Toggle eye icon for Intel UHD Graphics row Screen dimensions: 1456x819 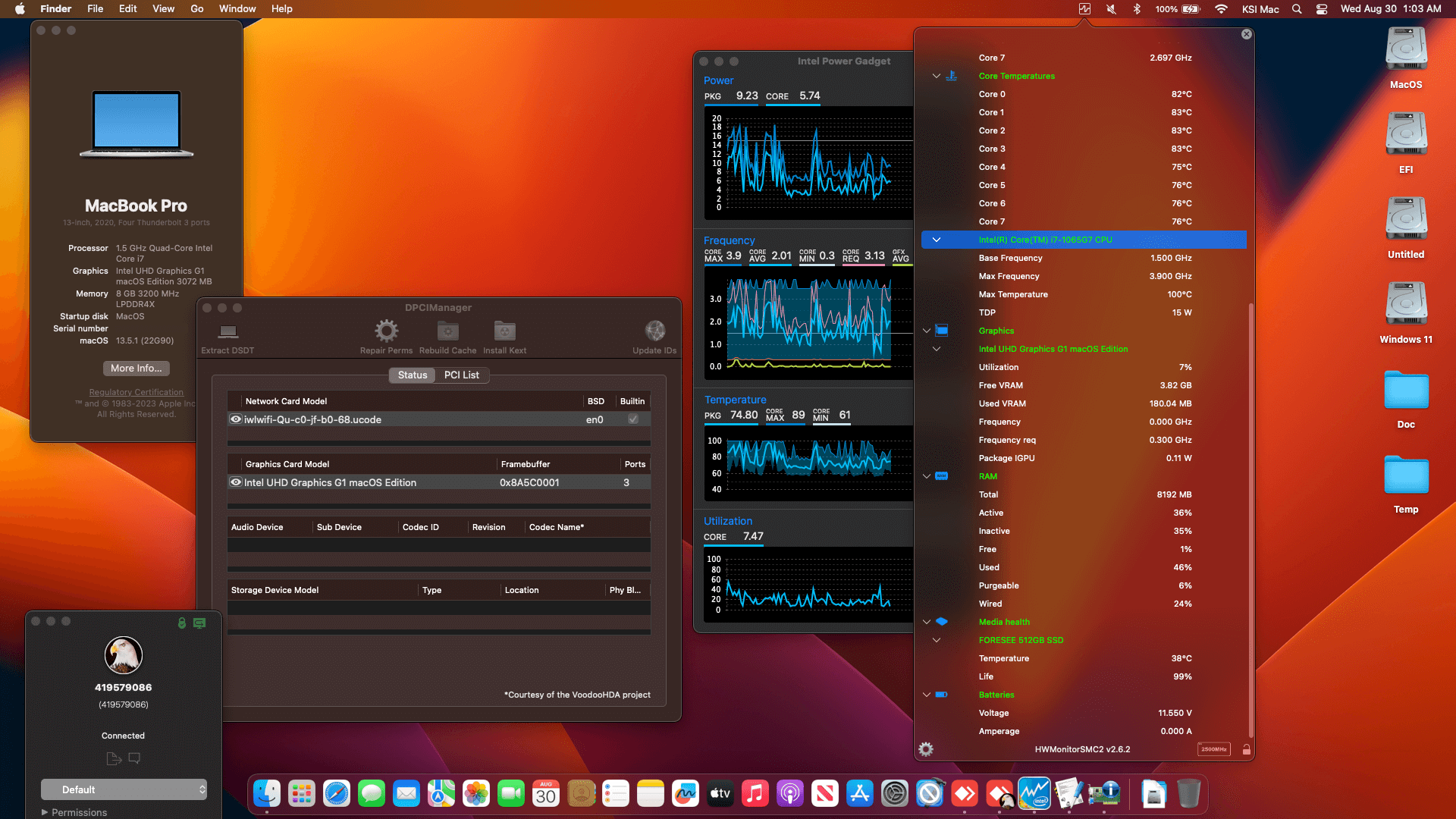(x=236, y=482)
